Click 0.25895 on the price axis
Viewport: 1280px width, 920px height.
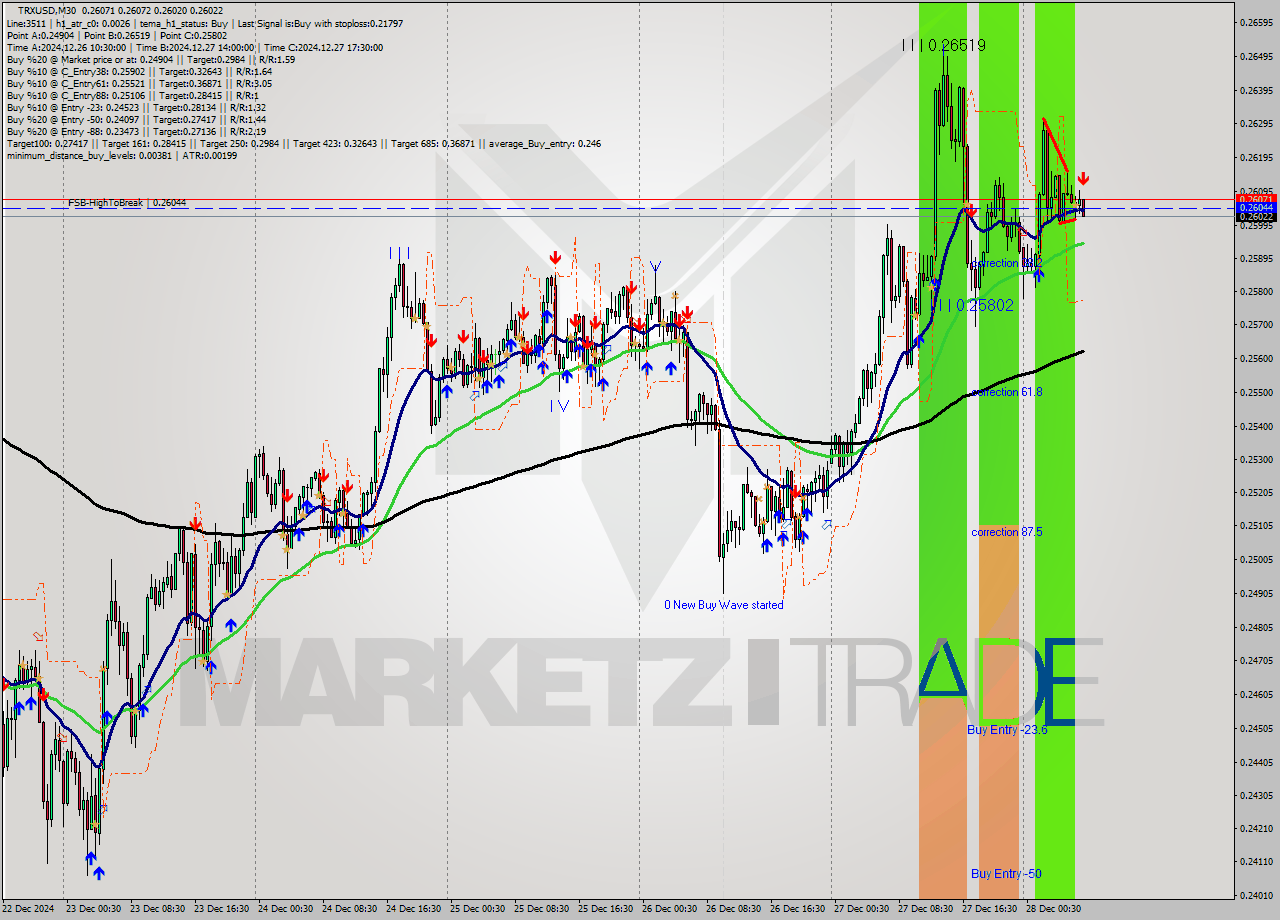1257,258
